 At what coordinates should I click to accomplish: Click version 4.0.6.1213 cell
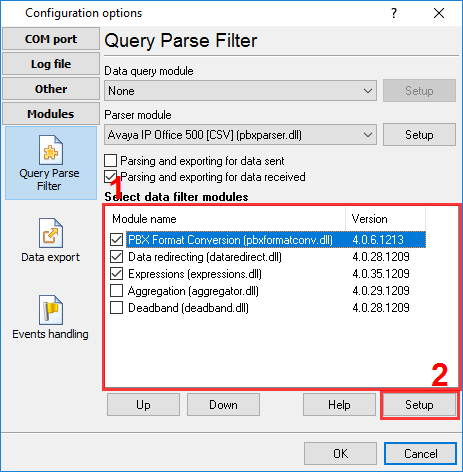point(378,240)
